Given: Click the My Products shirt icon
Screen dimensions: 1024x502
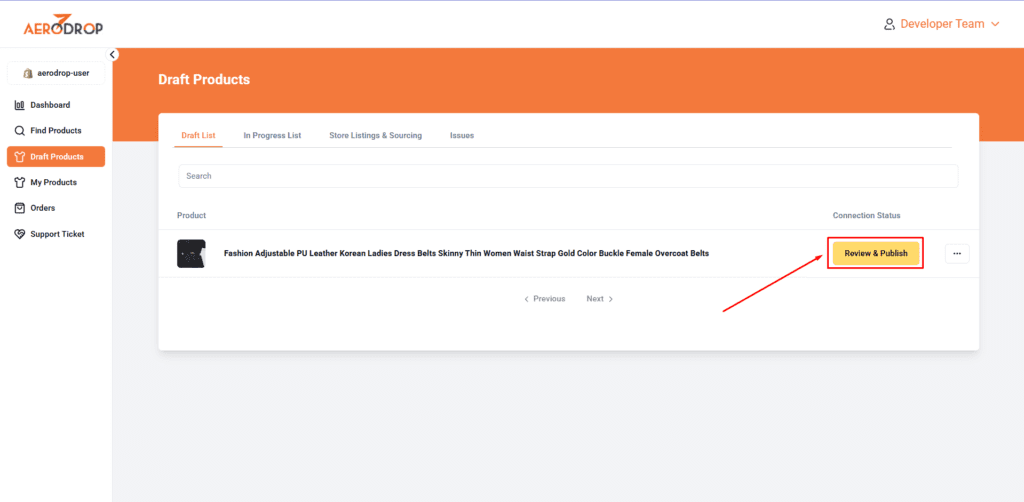Looking at the screenshot, I should click(20, 183).
